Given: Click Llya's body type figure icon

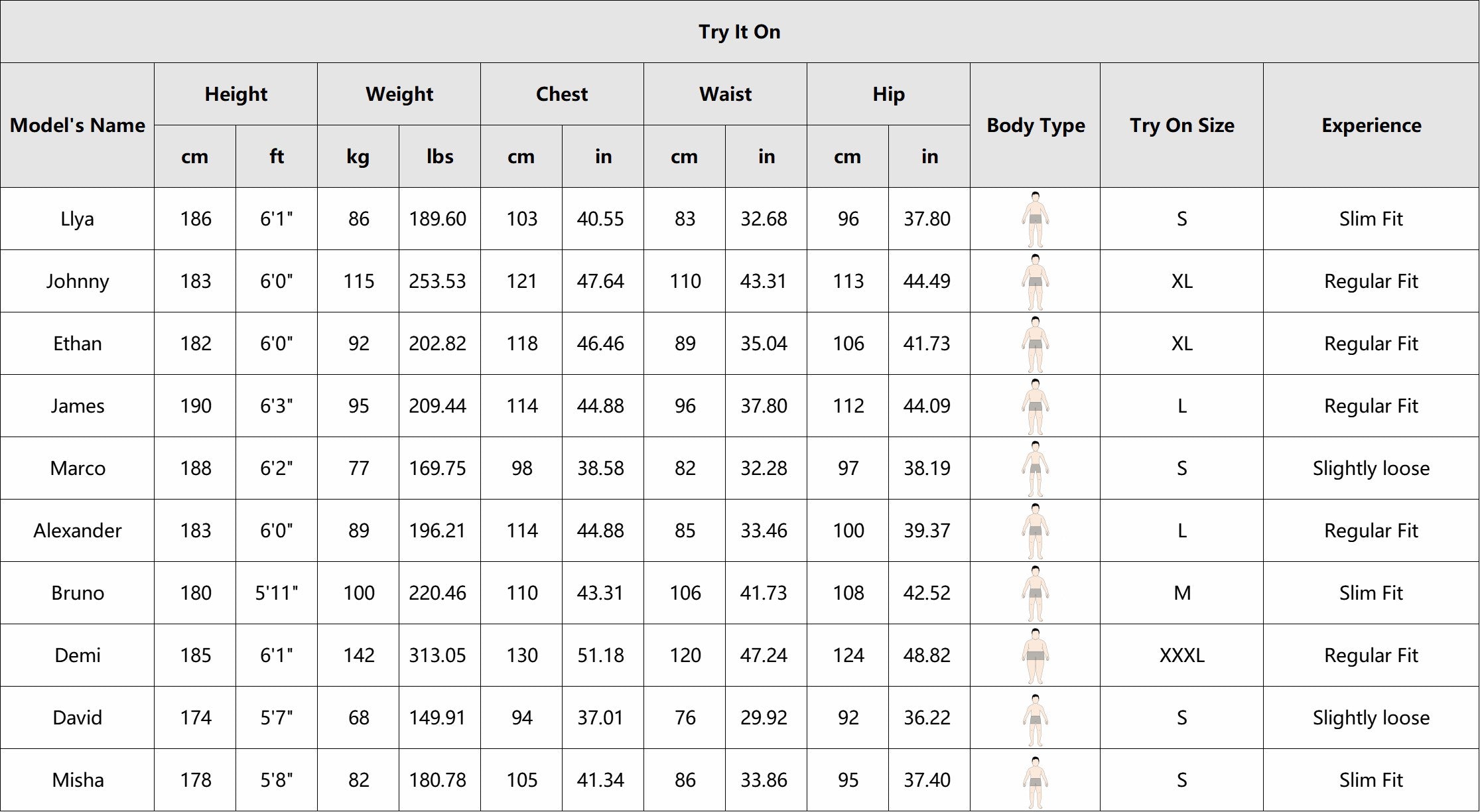Looking at the screenshot, I should tap(1035, 219).
